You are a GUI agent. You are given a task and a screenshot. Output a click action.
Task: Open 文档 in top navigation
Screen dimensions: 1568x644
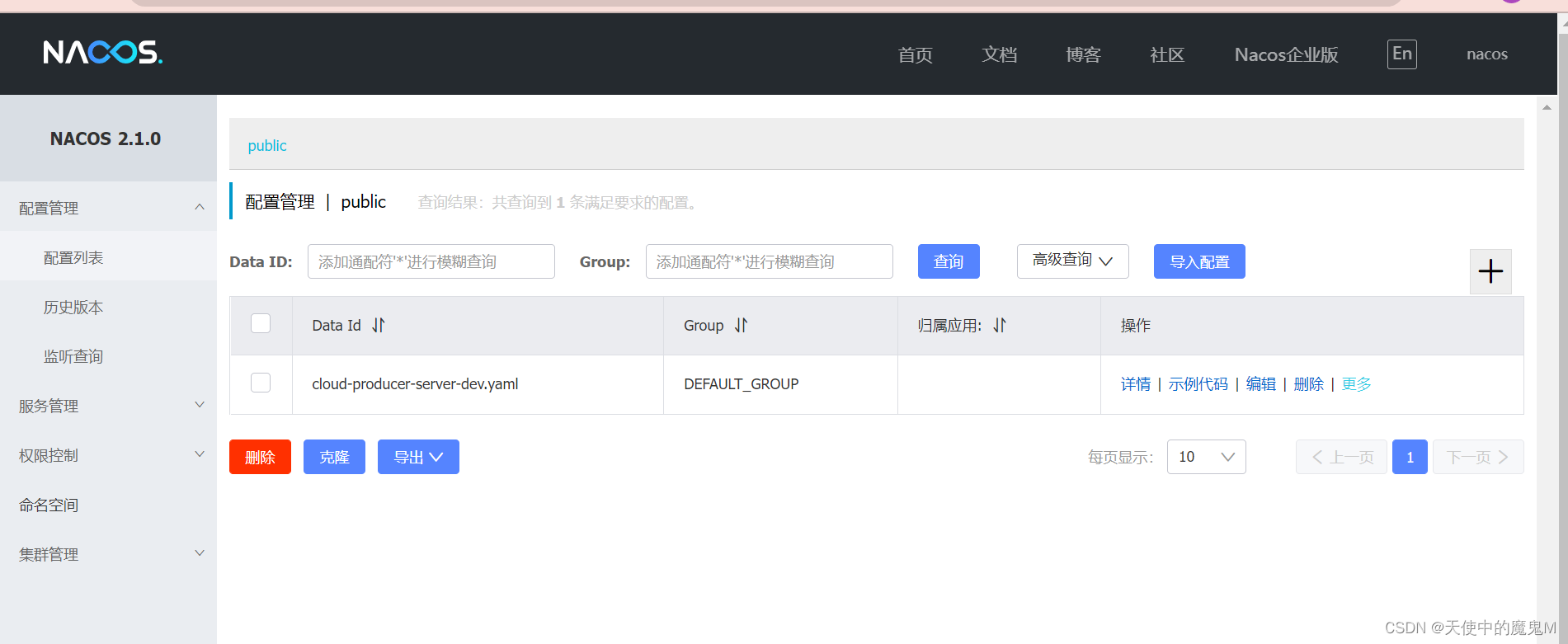[x=999, y=54]
